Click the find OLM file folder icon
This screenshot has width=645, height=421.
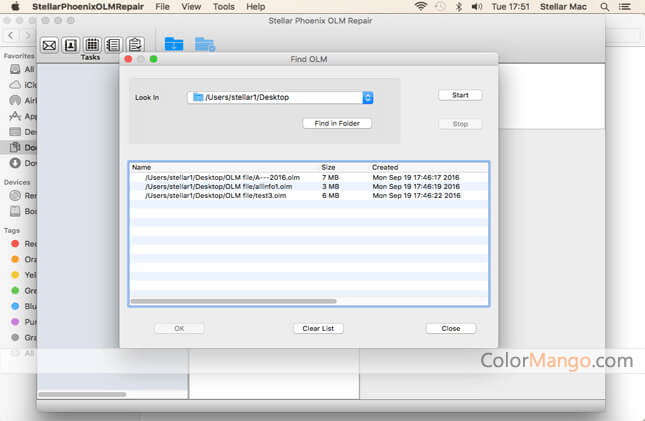[204, 44]
